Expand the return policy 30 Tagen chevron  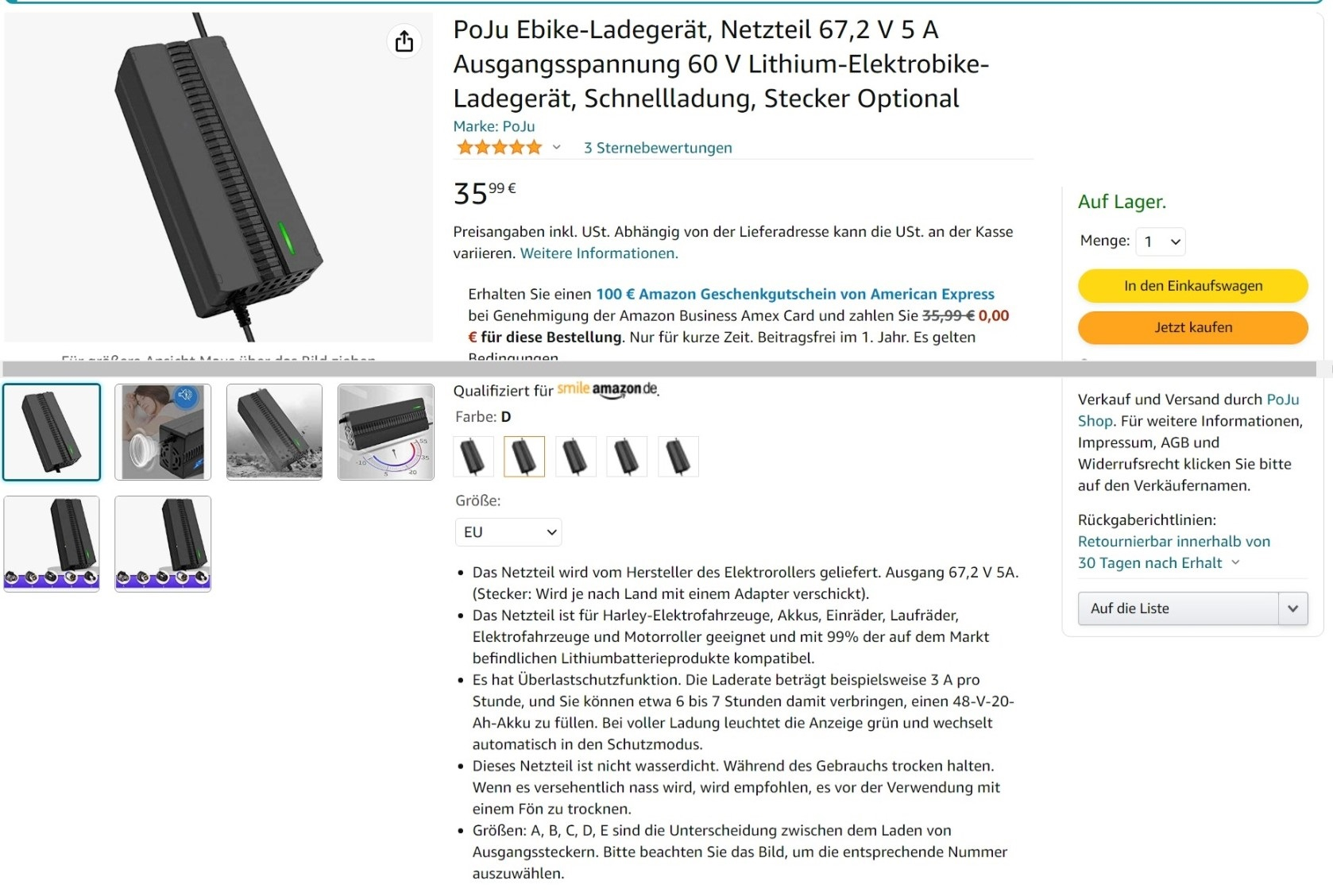(1235, 562)
